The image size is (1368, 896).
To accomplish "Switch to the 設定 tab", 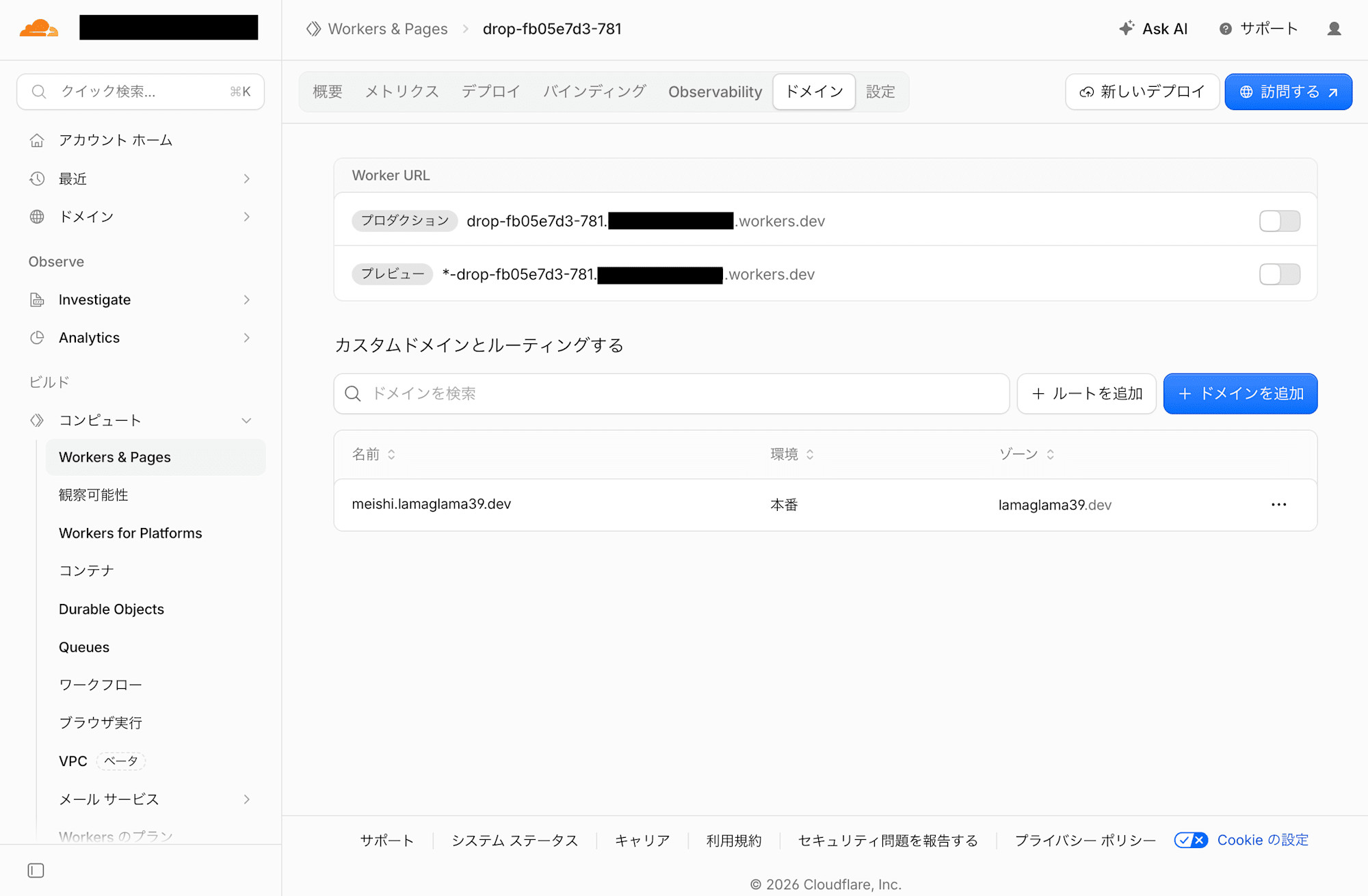I will pyautogui.click(x=880, y=92).
